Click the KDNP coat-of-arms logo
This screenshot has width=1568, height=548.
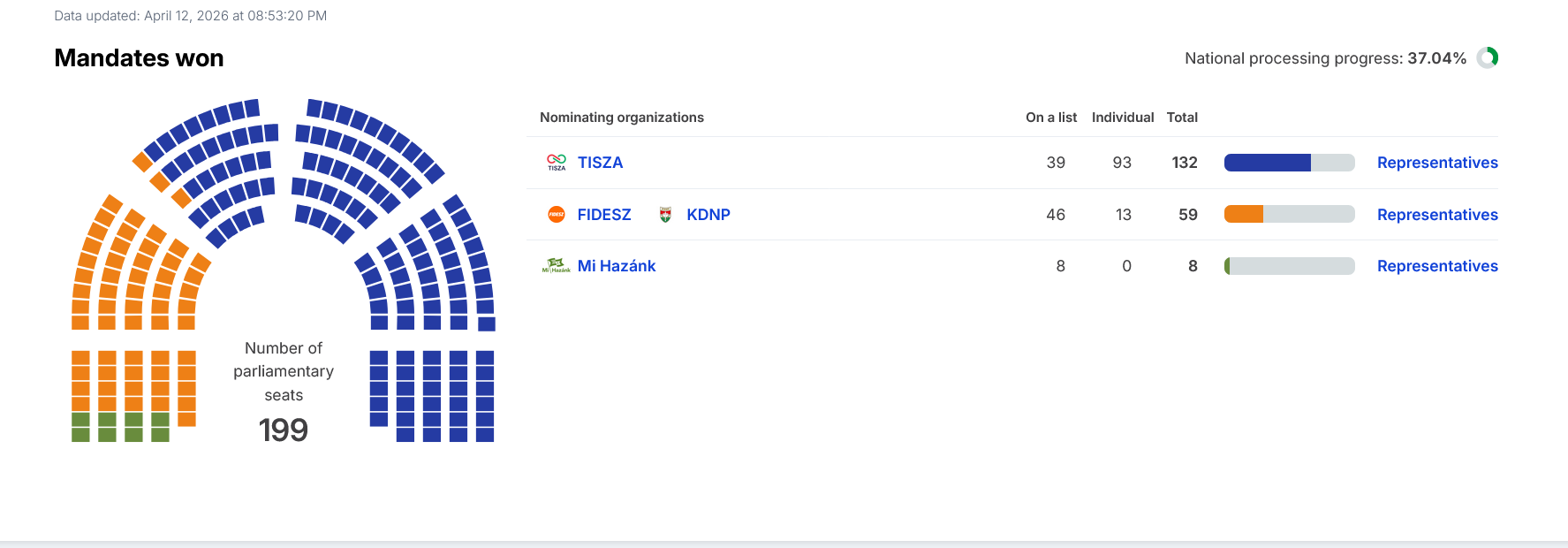666,214
